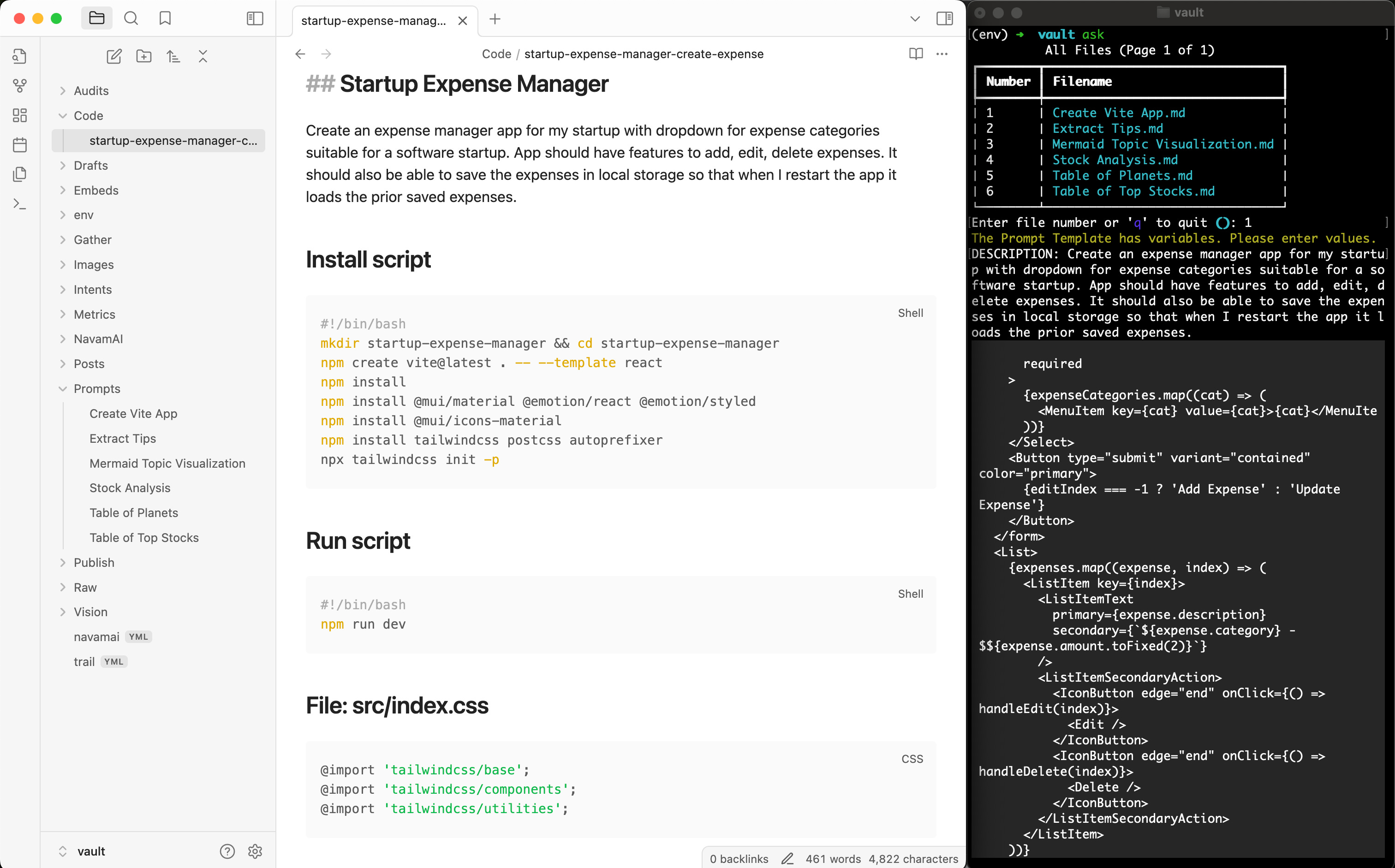
Task: Close the startup-expense-manager tab
Action: [x=462, y=21]
